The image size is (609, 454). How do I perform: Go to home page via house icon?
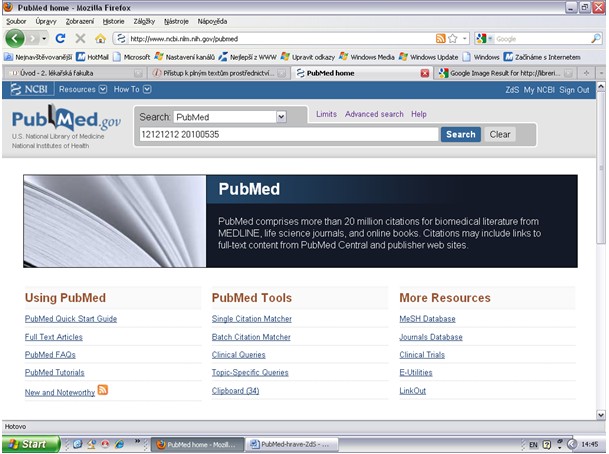pos(100,38)
